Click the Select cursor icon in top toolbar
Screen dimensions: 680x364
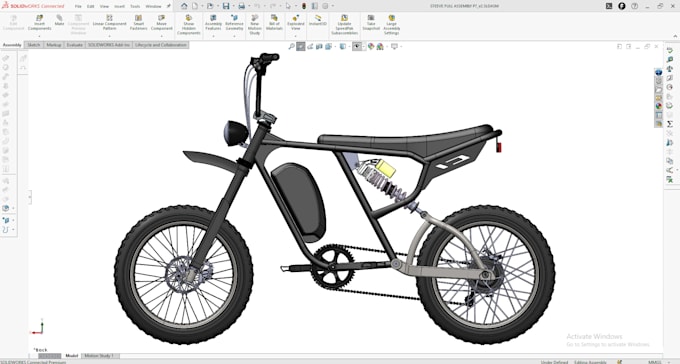(288, 6)
